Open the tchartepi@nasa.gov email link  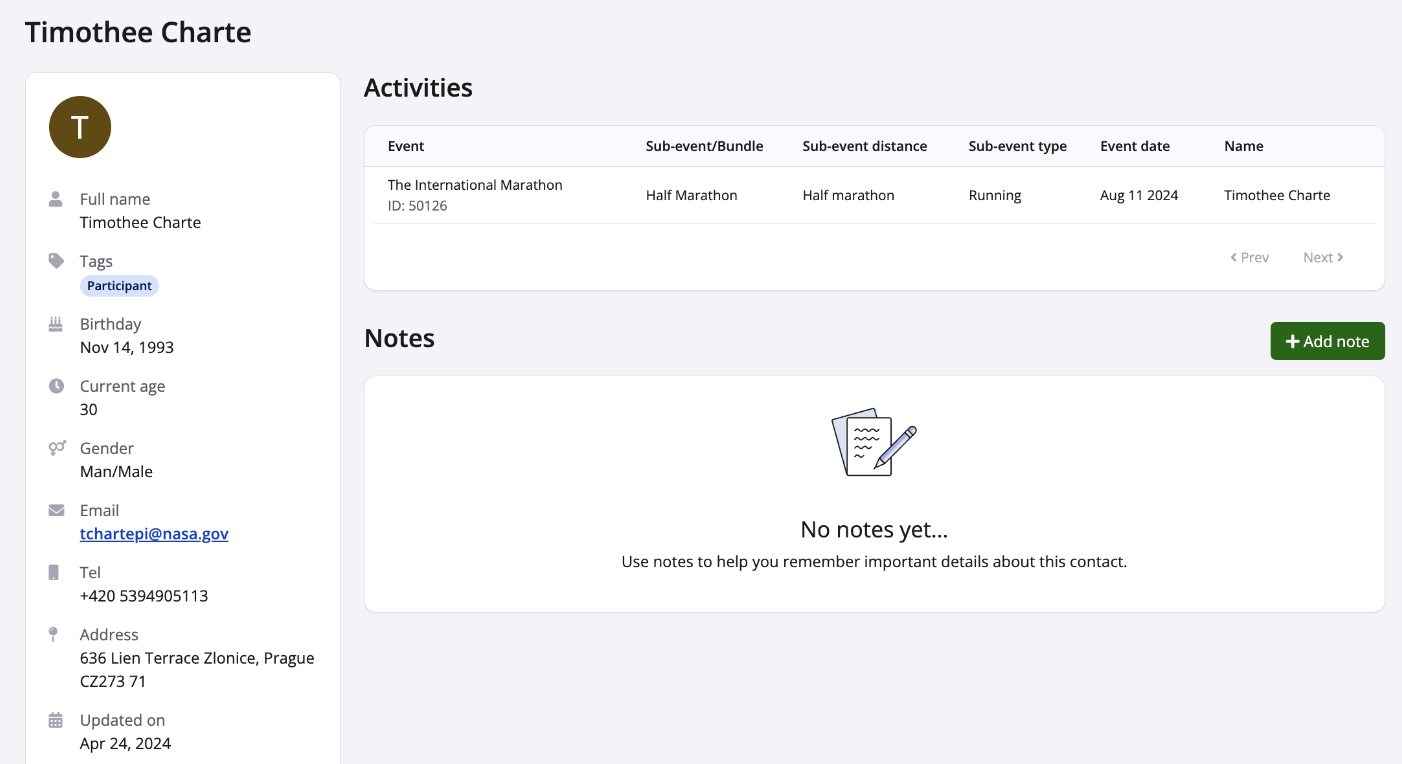[154, 534]
